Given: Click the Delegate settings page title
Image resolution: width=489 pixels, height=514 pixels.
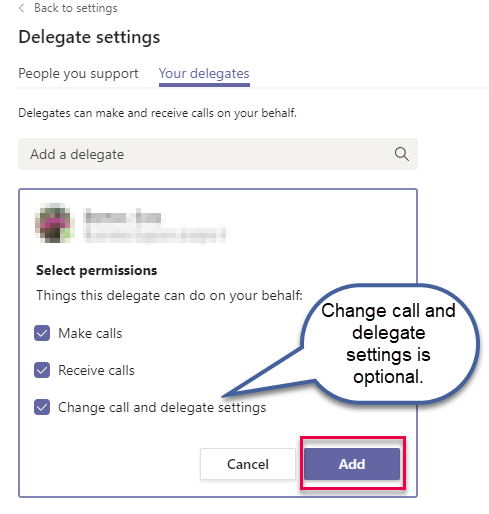Looking at the screenshot, I should (89, 37).
